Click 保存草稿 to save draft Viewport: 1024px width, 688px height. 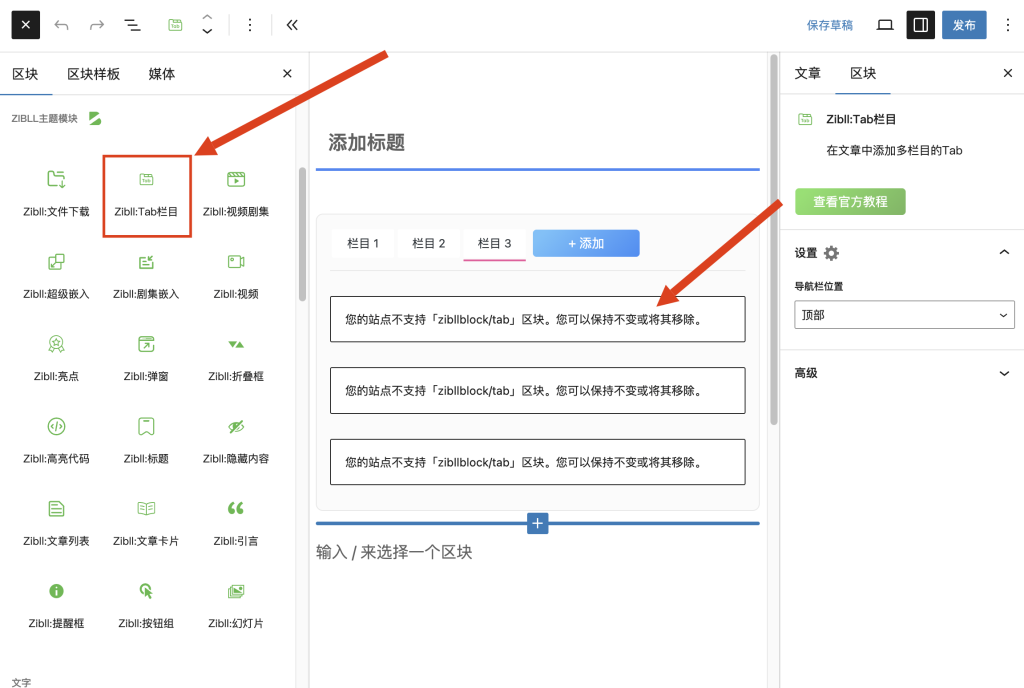coord(829,25)
